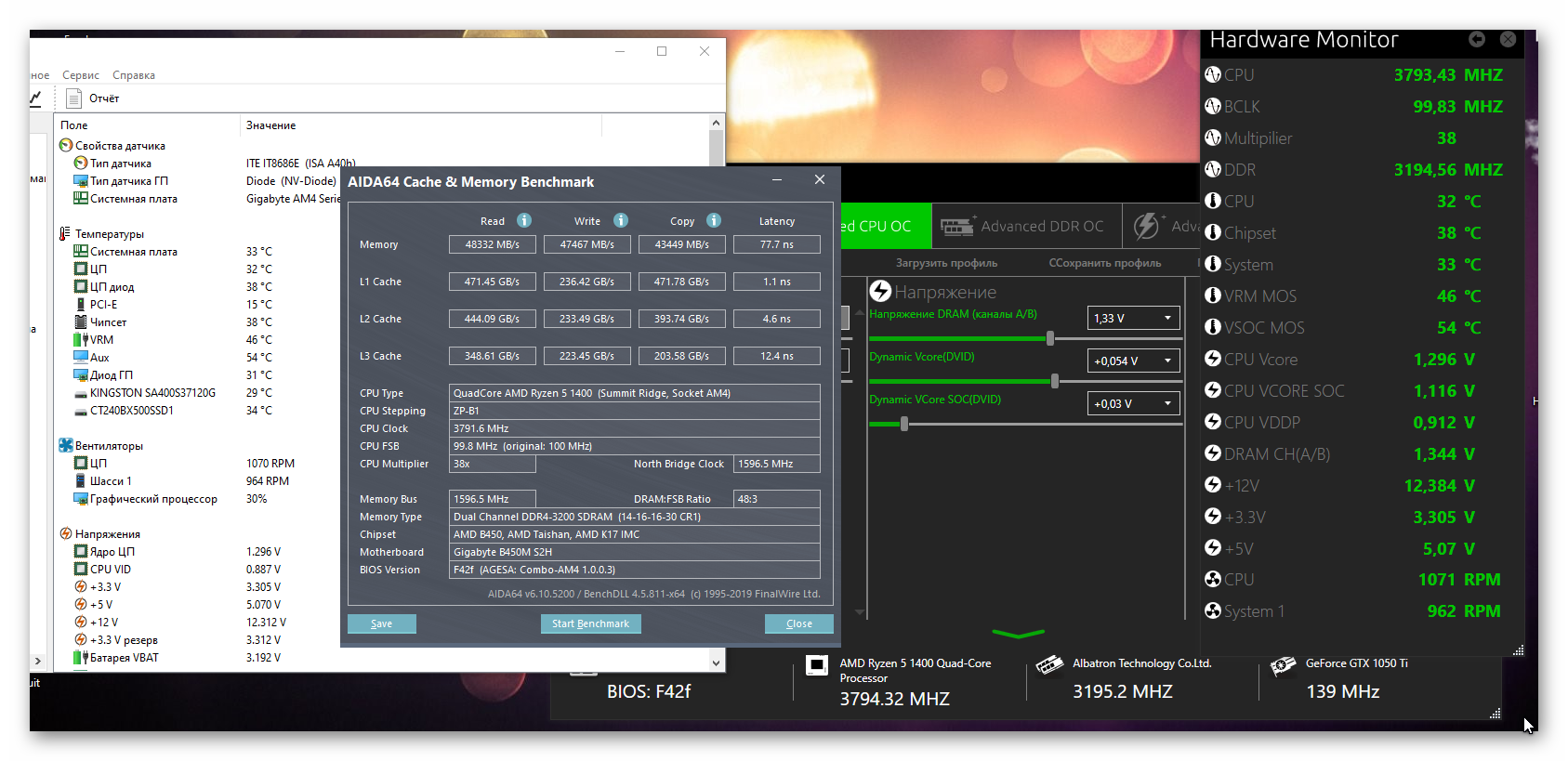Click the Температуры group header
The image size is (1568, 761).
tap(102, 233)
